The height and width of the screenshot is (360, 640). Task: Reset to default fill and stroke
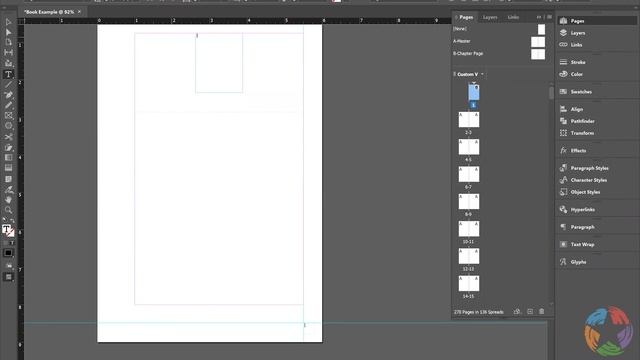[4, 220]
